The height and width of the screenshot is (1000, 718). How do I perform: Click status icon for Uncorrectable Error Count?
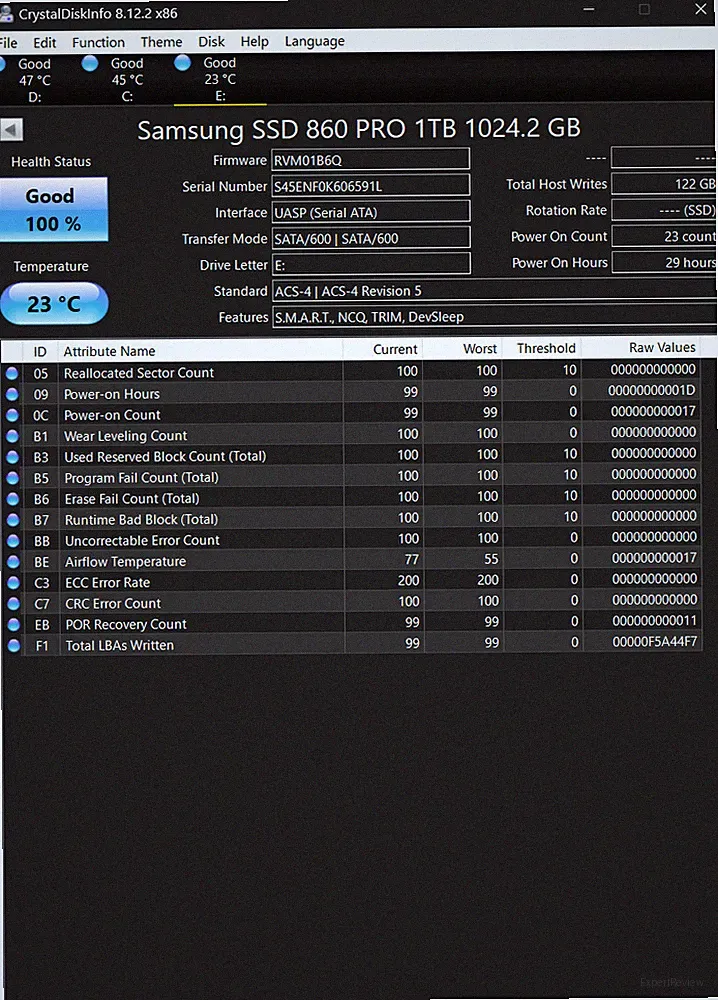pos(13,541)
